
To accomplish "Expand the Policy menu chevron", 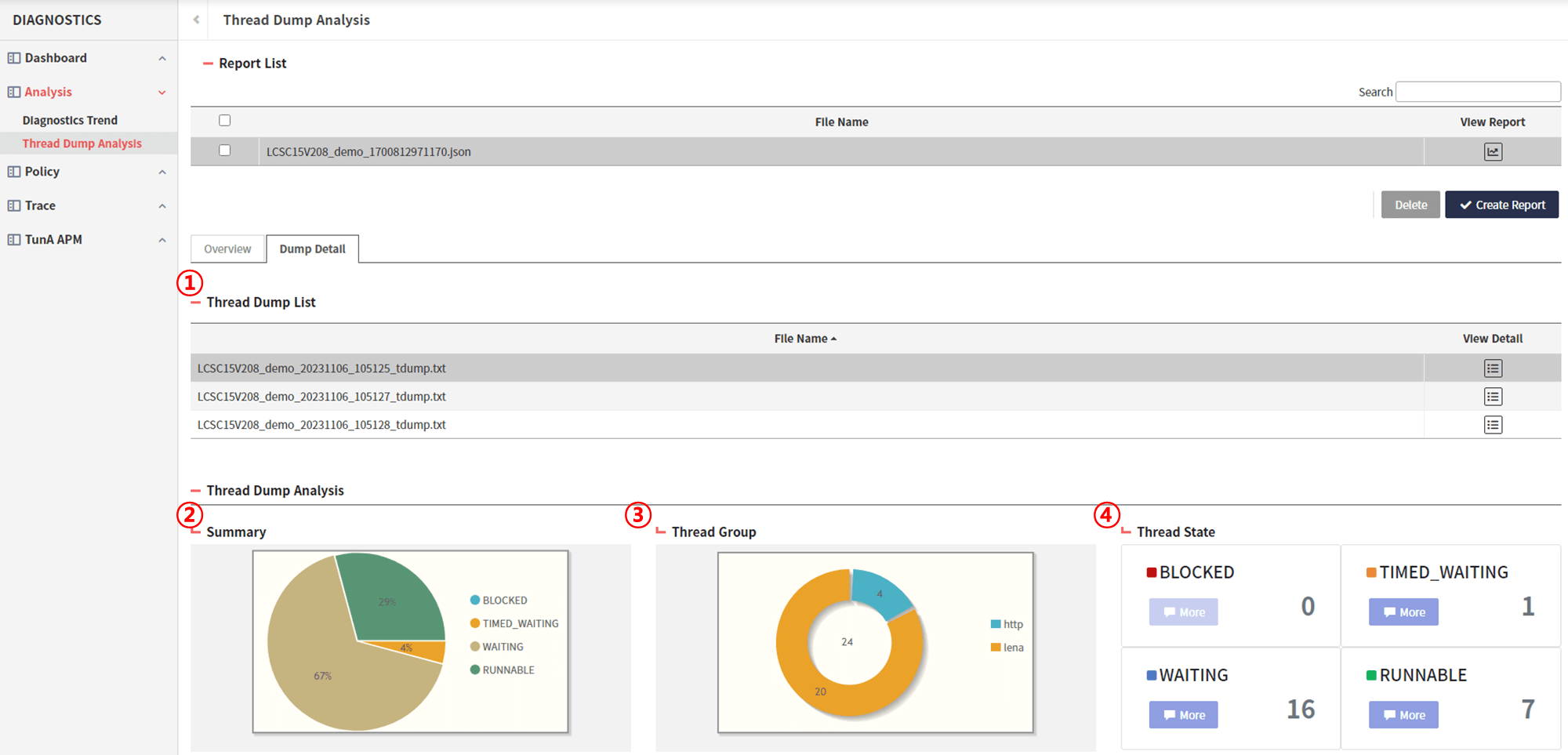I will [162, 171].
